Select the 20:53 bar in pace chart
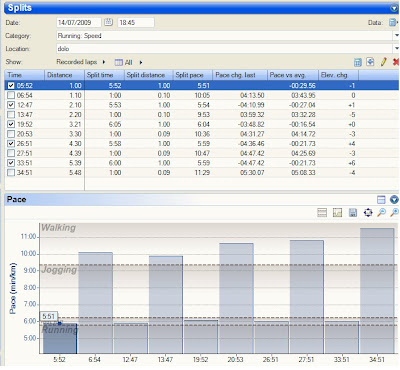The image size is (400, 370). click(236, 298)
